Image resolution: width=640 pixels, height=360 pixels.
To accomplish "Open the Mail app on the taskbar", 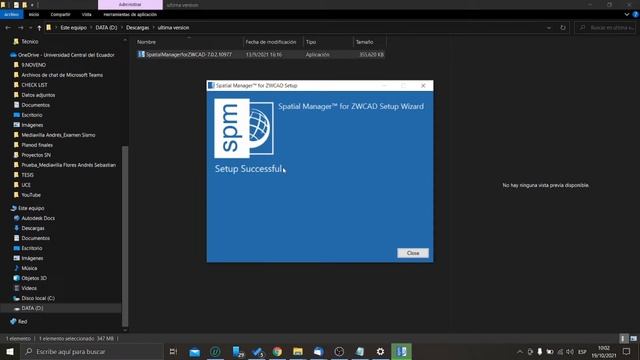I will [x=195, y=351].
